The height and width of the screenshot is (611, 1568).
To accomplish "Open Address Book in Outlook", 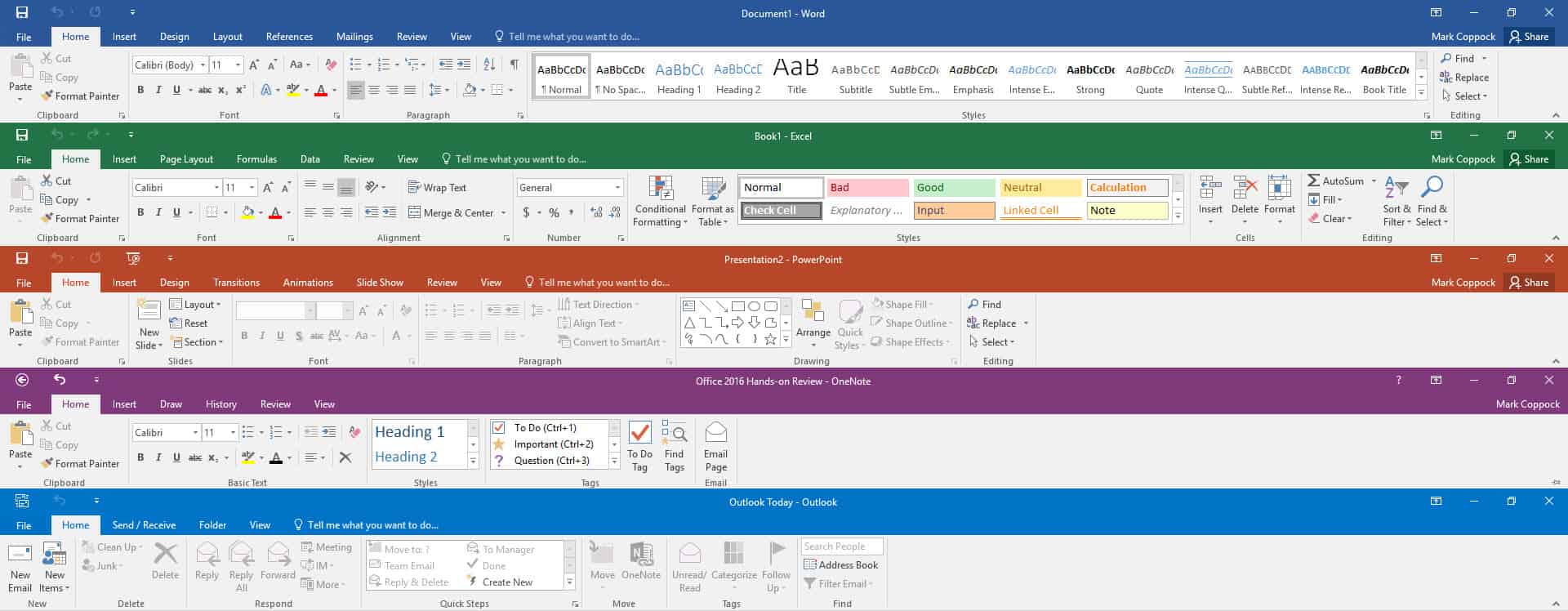I will 840,565.
